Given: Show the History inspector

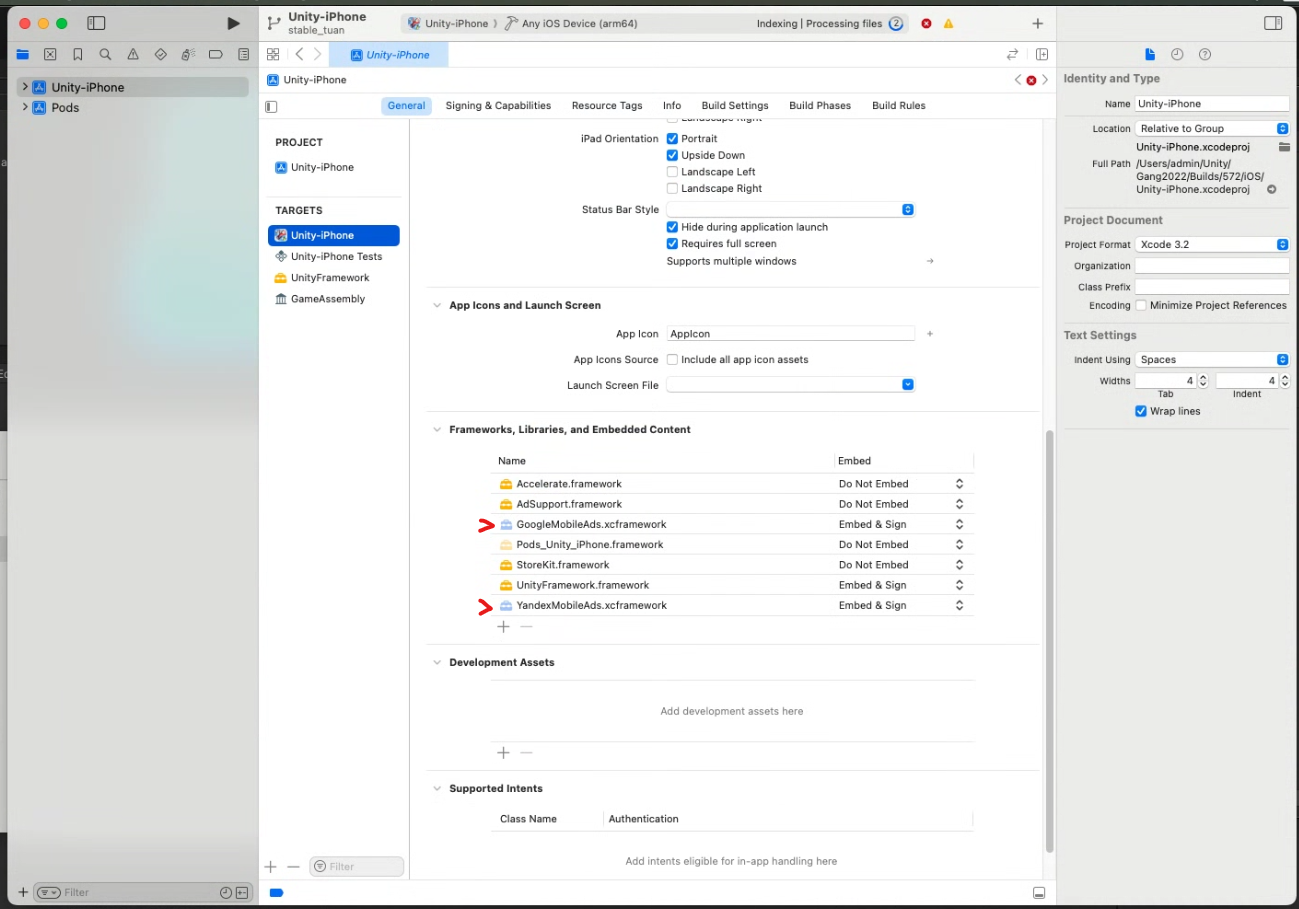Looking at the screenshot, I should 1177,54.
